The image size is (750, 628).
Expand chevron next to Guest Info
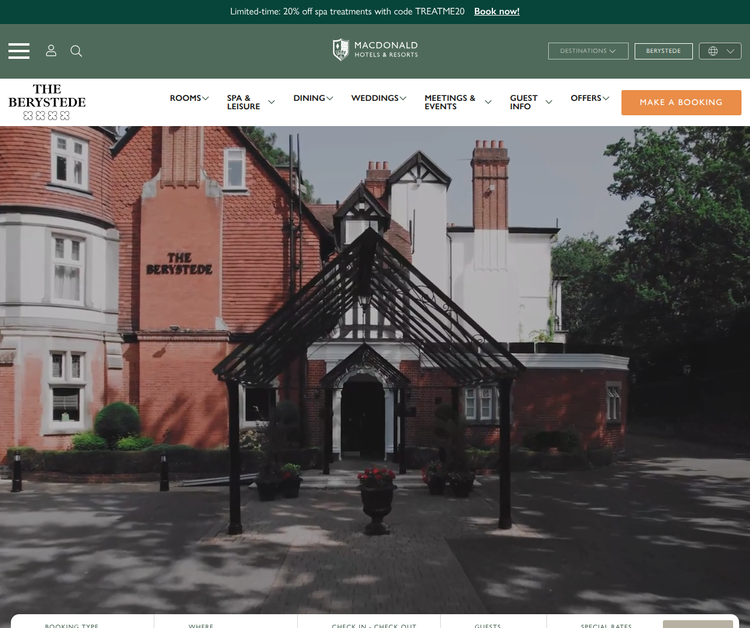tap(549, 102)
